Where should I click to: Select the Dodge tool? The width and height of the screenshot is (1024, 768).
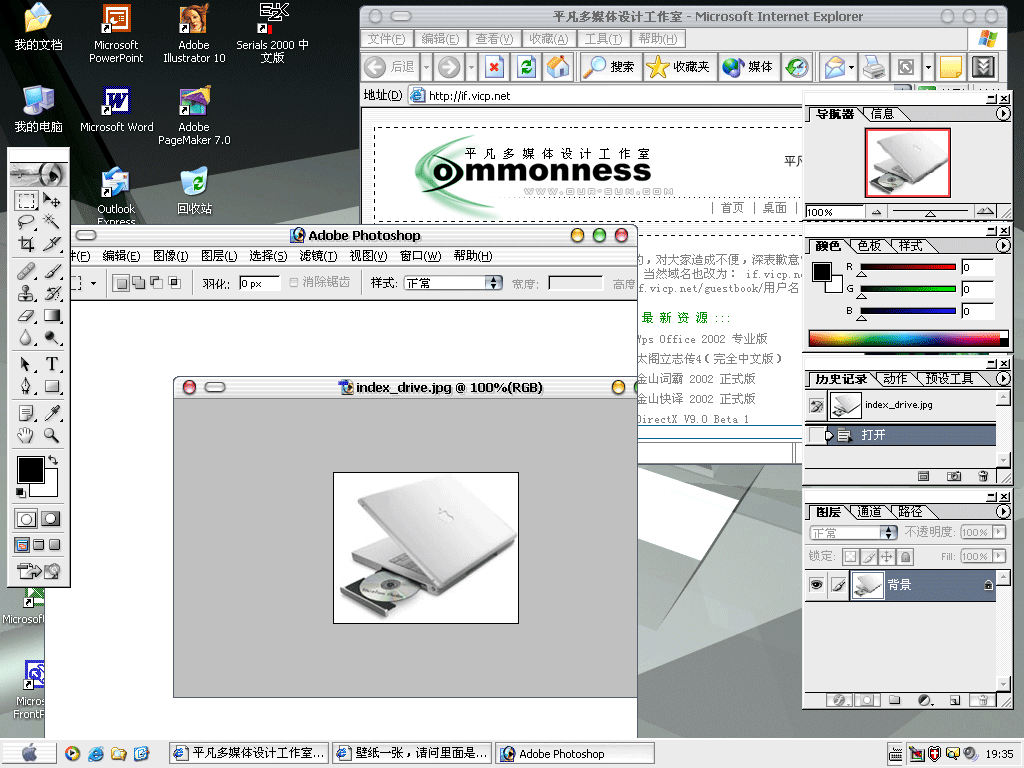pos(52,338)
